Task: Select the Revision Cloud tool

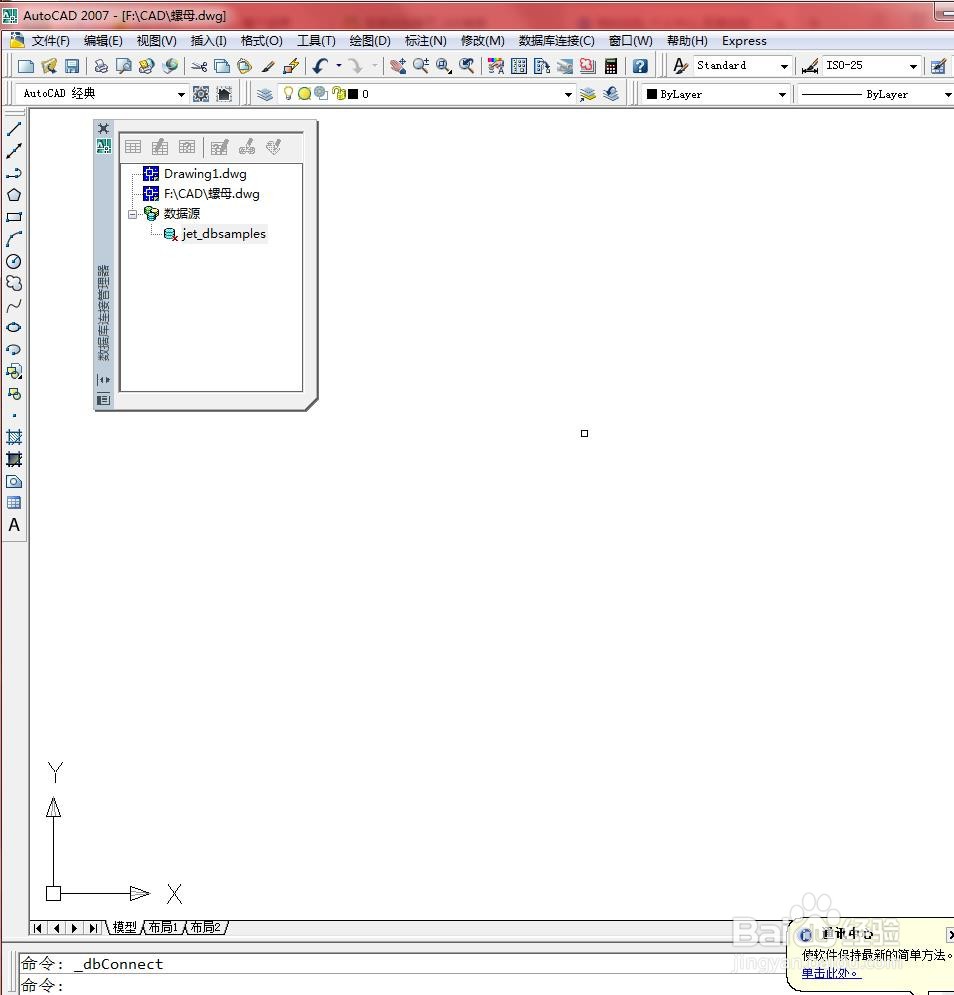Action: [x=14, y=283]
